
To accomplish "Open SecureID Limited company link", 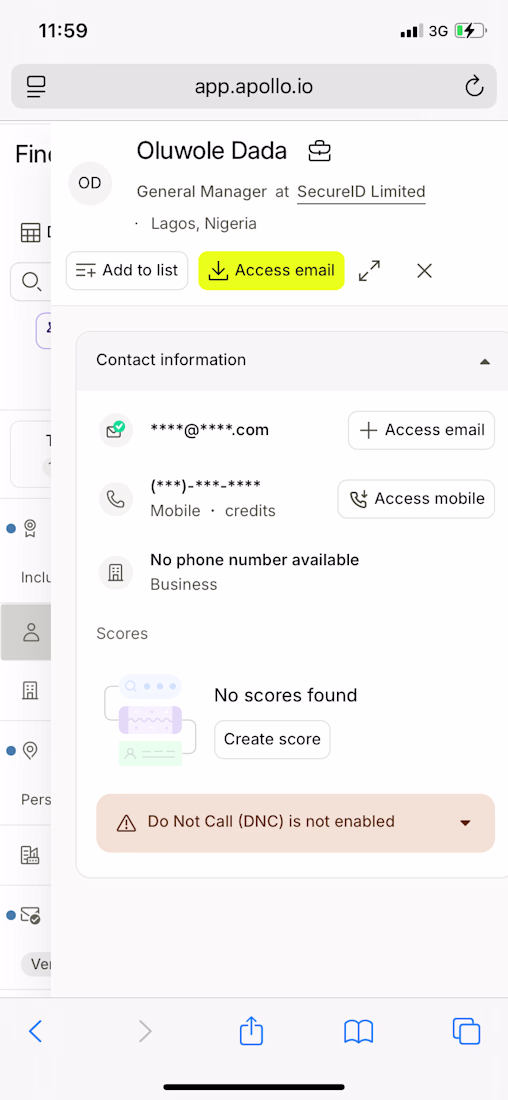I will (x=361, y=192).
